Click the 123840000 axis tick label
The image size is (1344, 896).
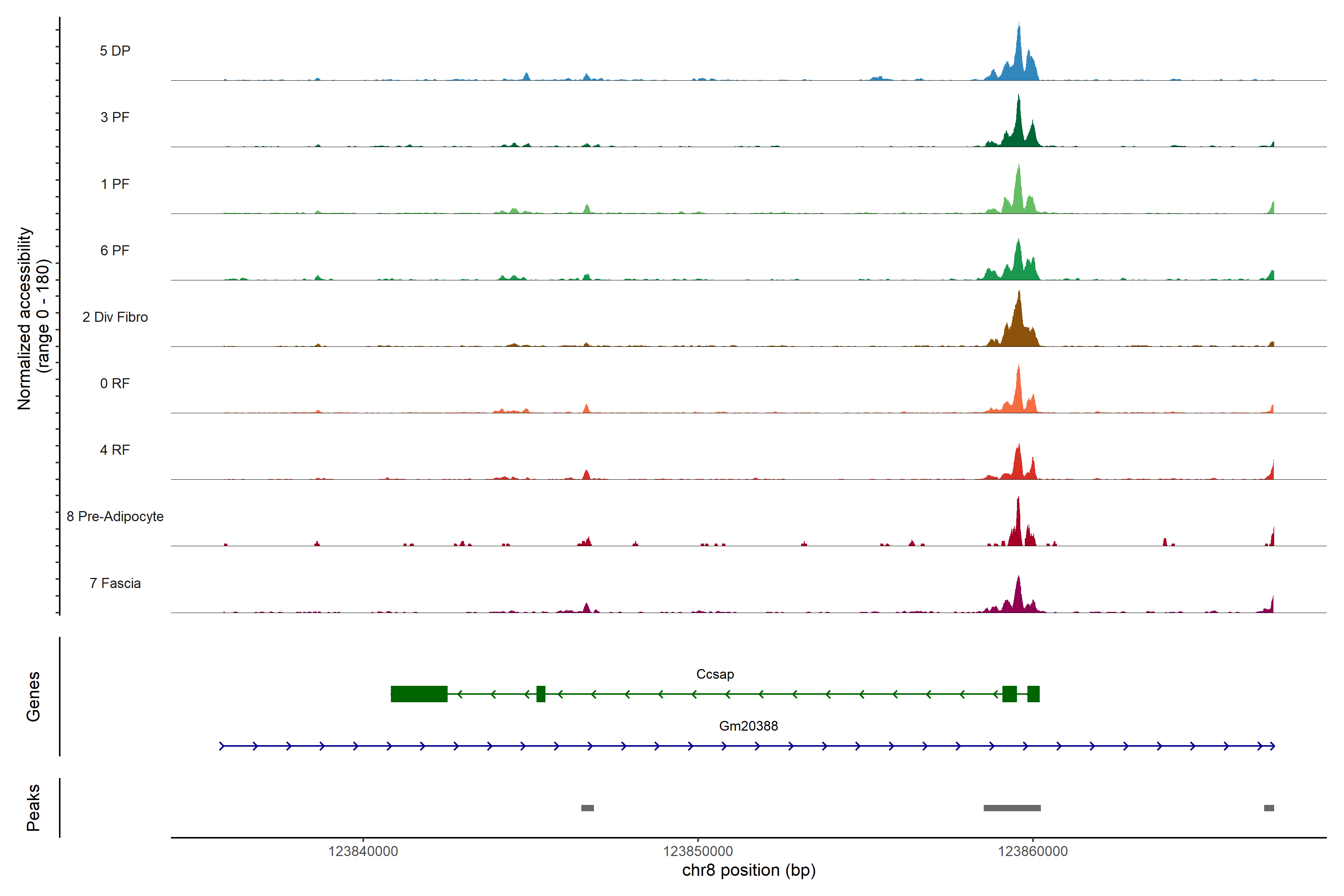(x=363, y=852)
